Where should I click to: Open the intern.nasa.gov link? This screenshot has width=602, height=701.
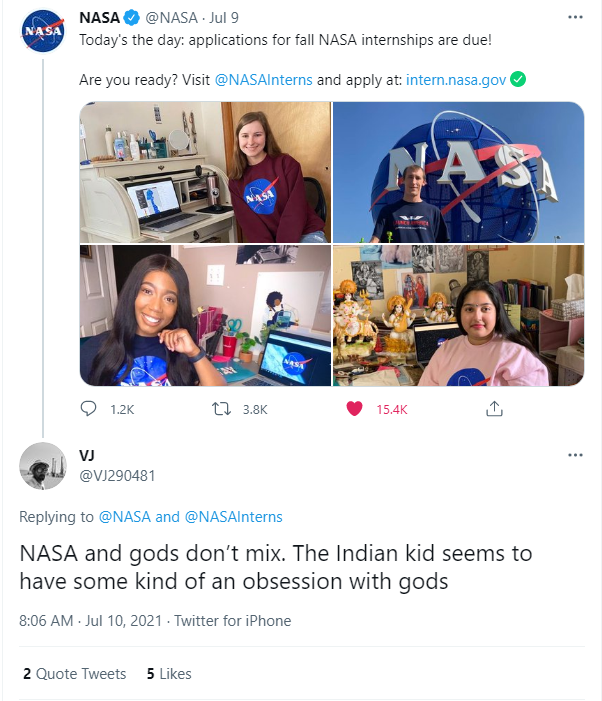[456, 80]
